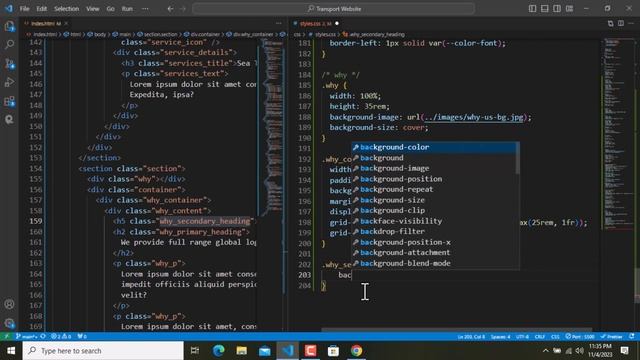Image resolution: width=640 pixels, height=360 pixels.
Task: Change CRLF end of line sequence
Action: tap(540, 337)
